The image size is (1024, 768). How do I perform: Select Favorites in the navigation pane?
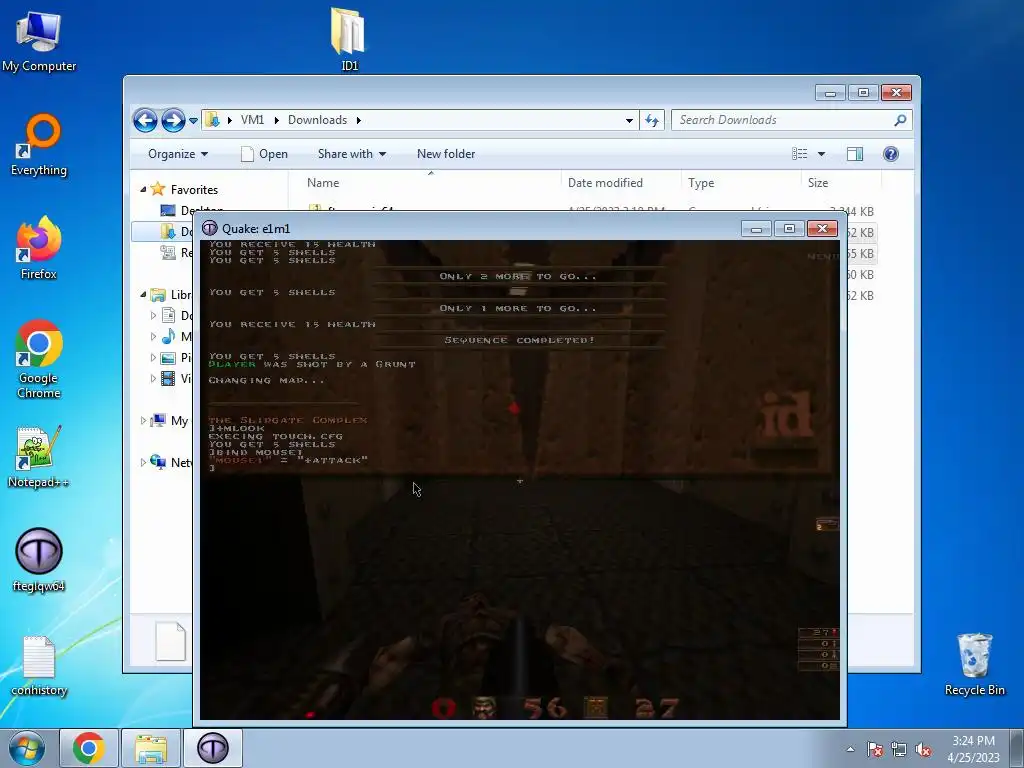click(x=194, y=189)
